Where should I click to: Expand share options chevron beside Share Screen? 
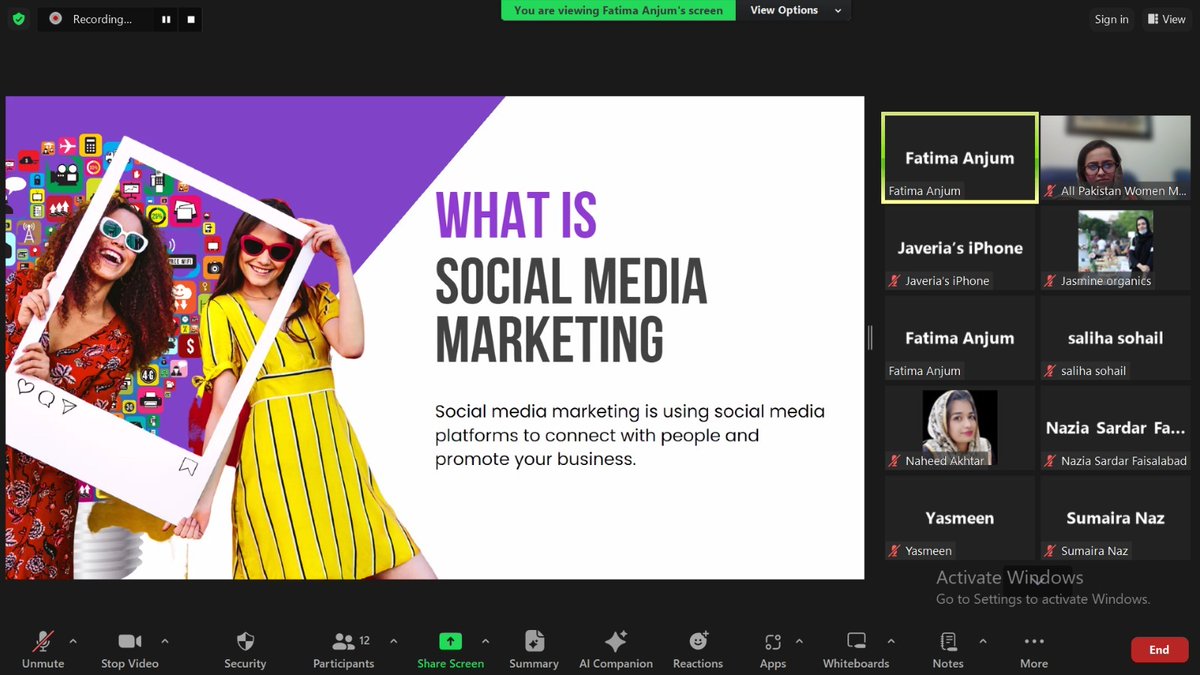(485, 641)
